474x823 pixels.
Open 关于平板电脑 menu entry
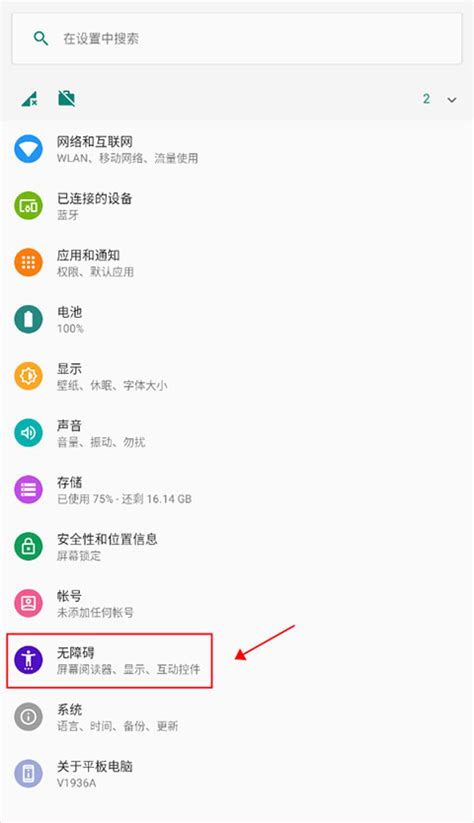pos(237,774)
